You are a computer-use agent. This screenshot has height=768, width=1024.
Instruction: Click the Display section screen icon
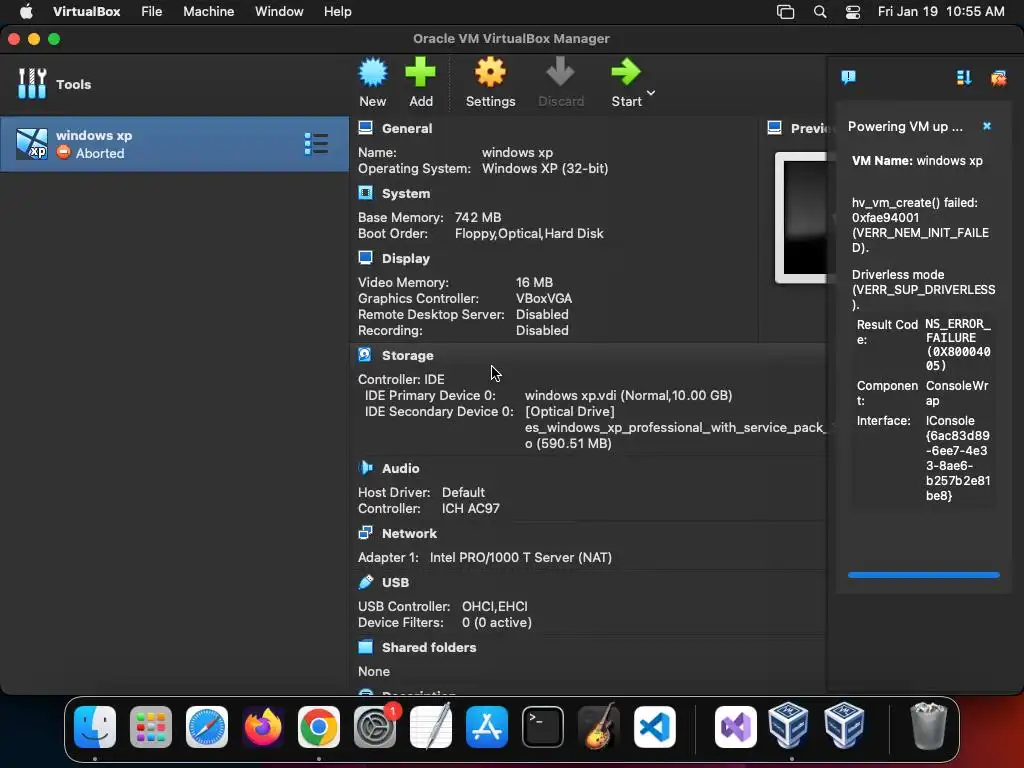click(x=366, y=258)
